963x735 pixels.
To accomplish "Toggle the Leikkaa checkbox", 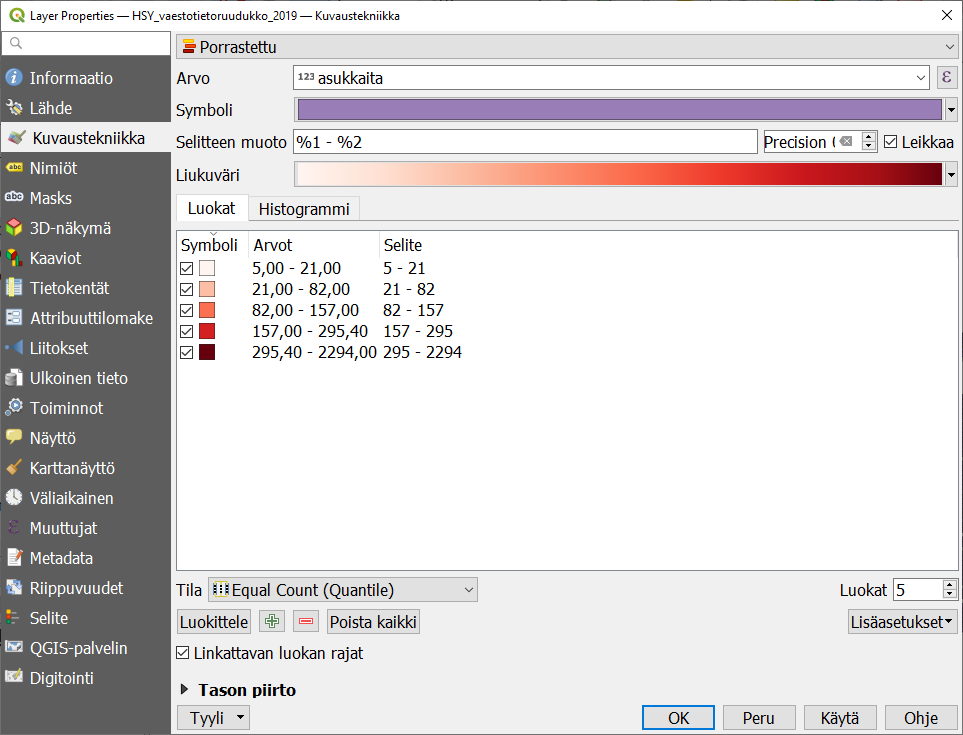I will 891,142.
